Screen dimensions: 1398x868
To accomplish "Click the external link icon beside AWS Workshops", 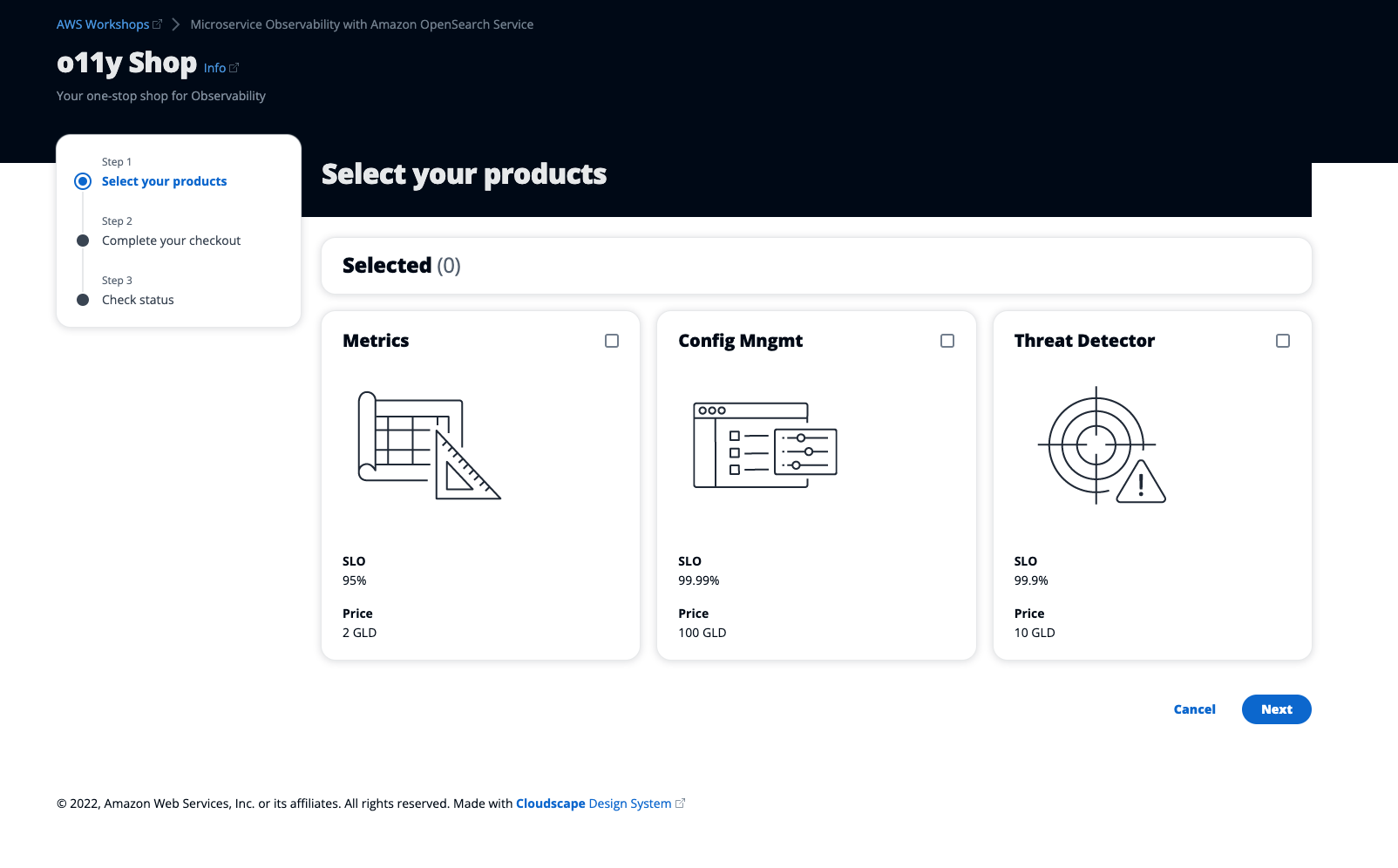I will (157, 24).
